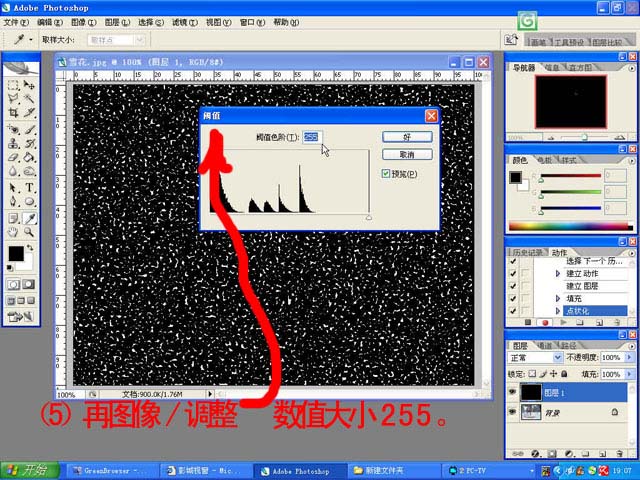640x480 pixels.
Task: Expand the 填充 action step
Action: pyautogui.click(x=558, y=298)
